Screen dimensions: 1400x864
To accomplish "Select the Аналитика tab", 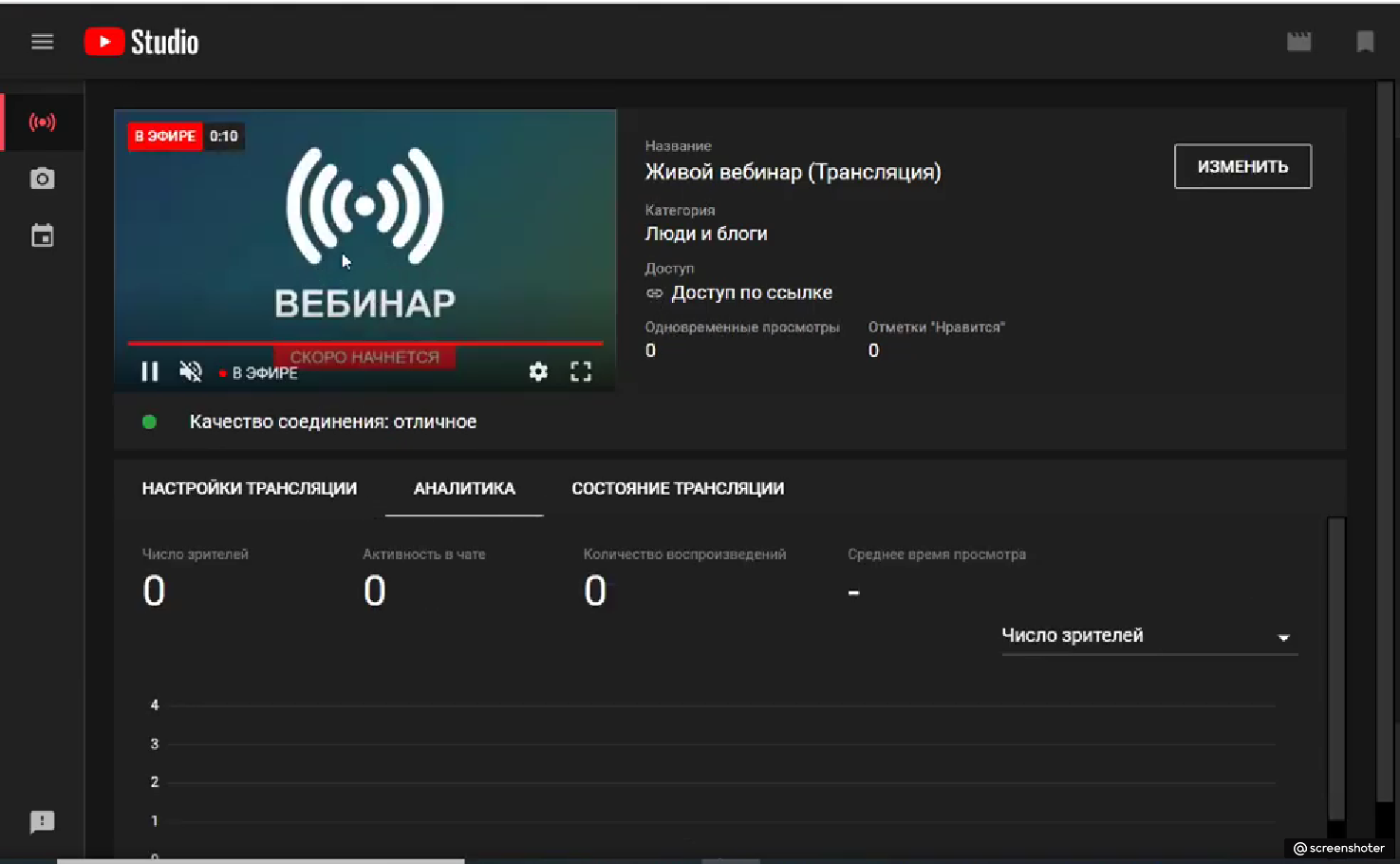I will coord(464,489).
